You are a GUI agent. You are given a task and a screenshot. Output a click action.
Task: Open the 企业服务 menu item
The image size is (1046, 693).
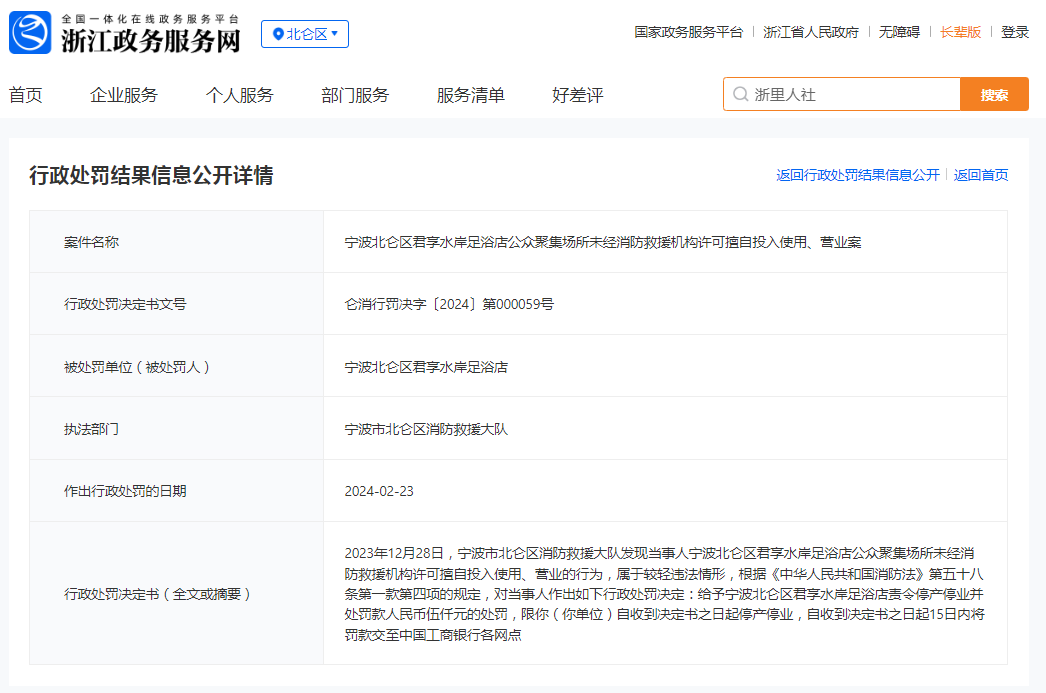click(x=124, y=95)
